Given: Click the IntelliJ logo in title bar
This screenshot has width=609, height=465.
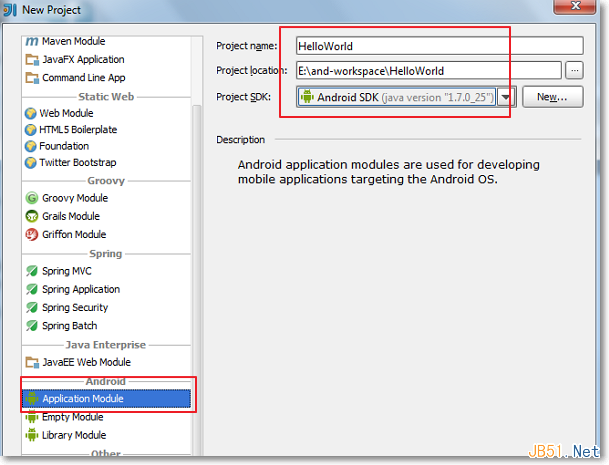Looking at the screenshot, I should pos(10,10).
